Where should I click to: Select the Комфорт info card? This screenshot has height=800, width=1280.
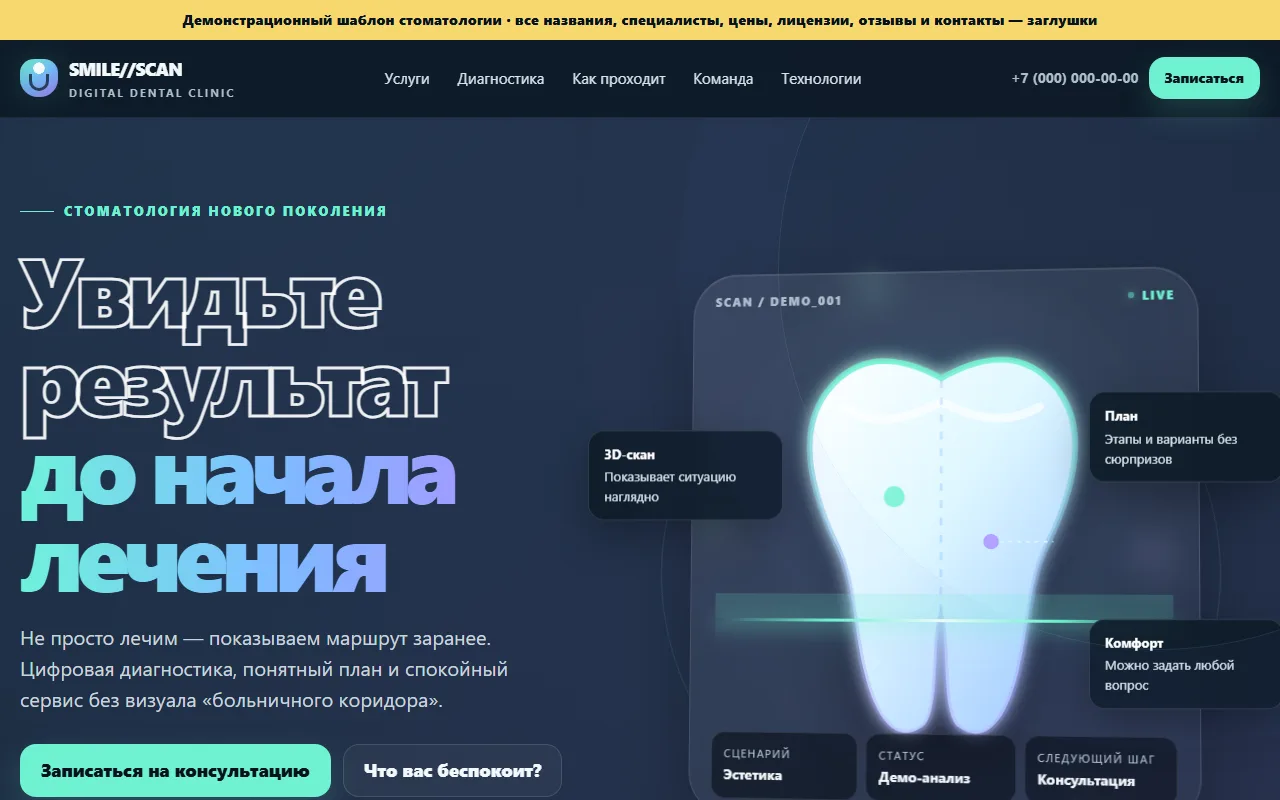[x=1185, y=664]
